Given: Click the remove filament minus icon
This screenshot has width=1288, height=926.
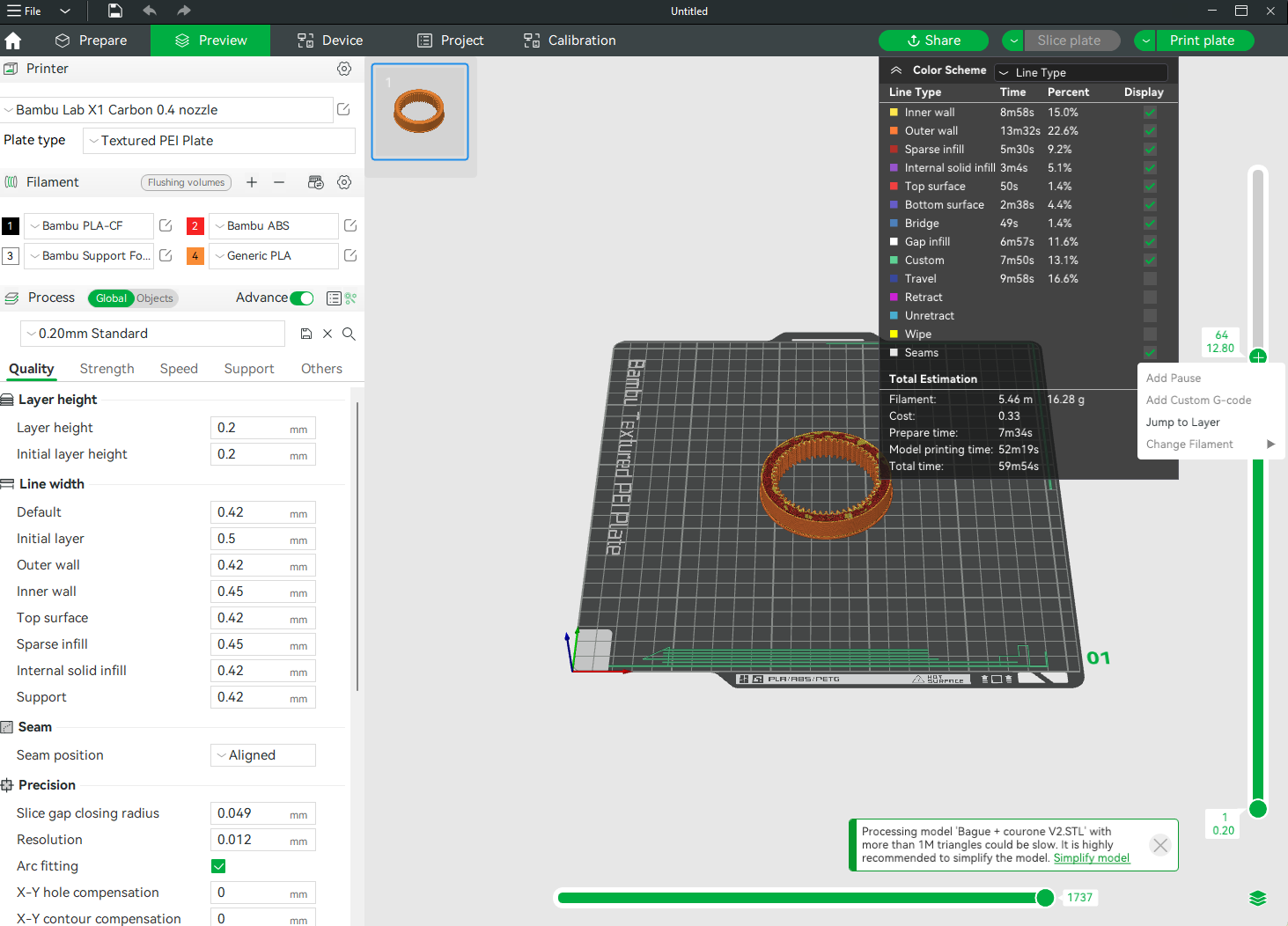Looking at the screenshot, I should tap(279, 182).
